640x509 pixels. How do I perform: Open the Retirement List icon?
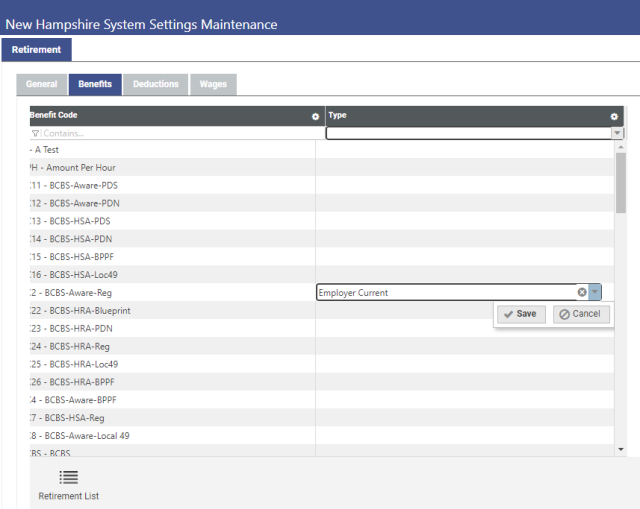pos(68,478)
